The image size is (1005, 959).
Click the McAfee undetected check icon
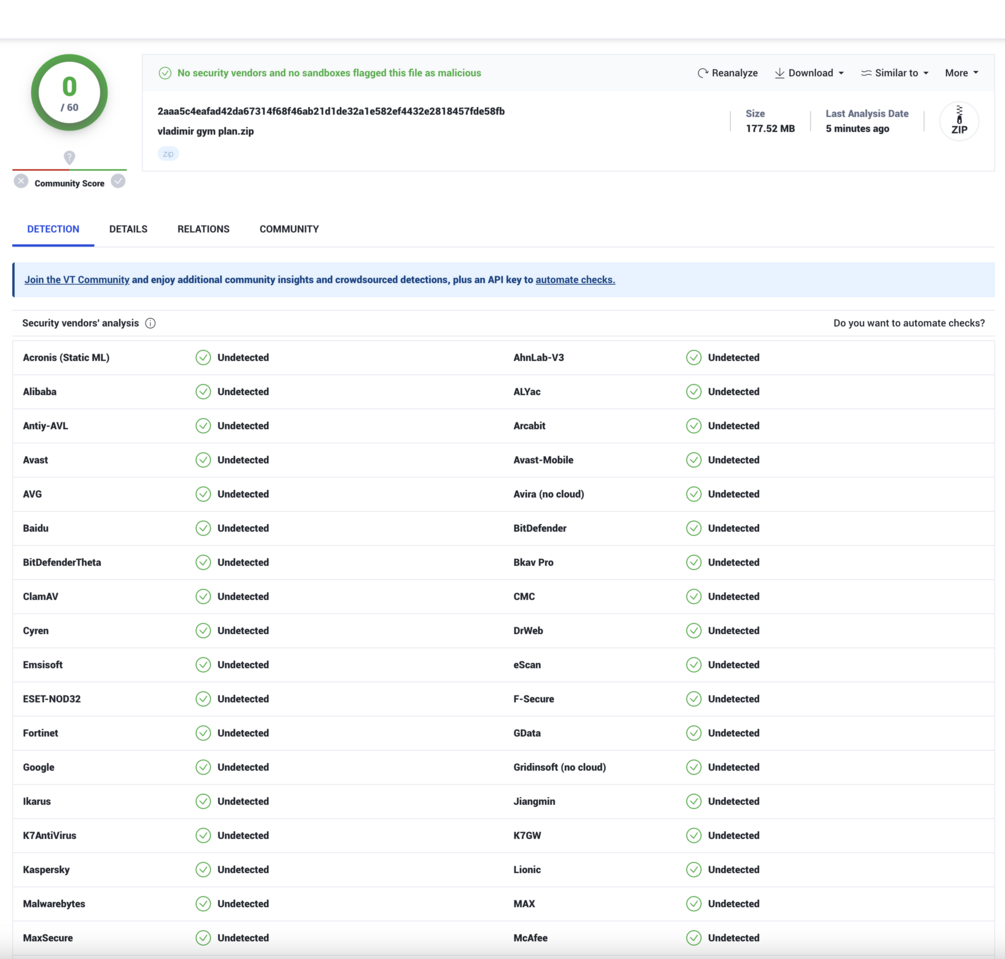694,938
